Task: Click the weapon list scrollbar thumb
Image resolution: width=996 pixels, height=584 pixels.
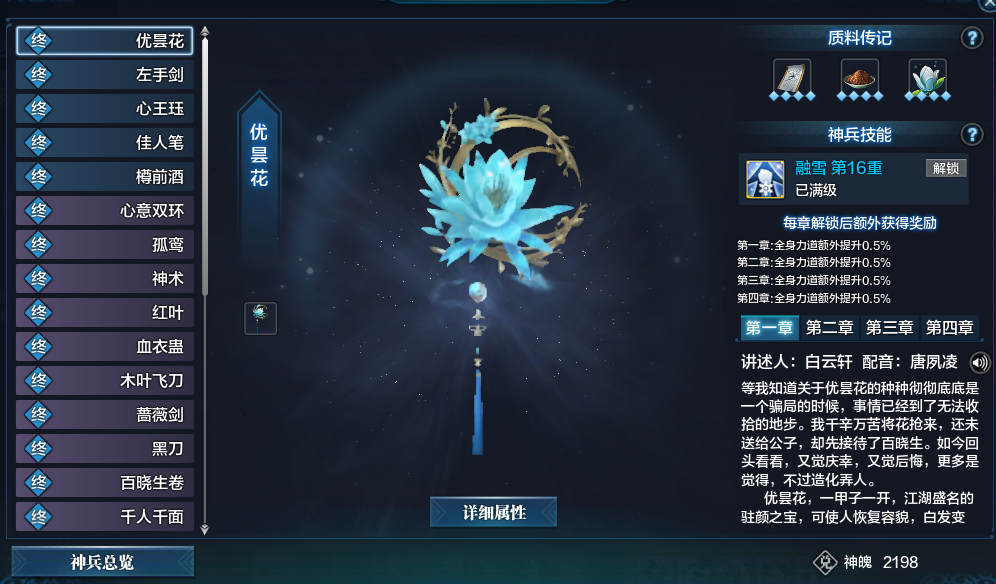Action: [205, 166]
